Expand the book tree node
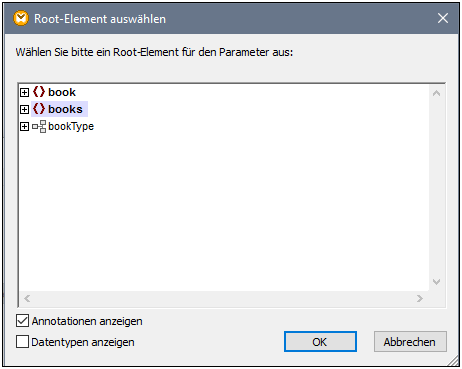The image size is (462, 369). [24, 92]
